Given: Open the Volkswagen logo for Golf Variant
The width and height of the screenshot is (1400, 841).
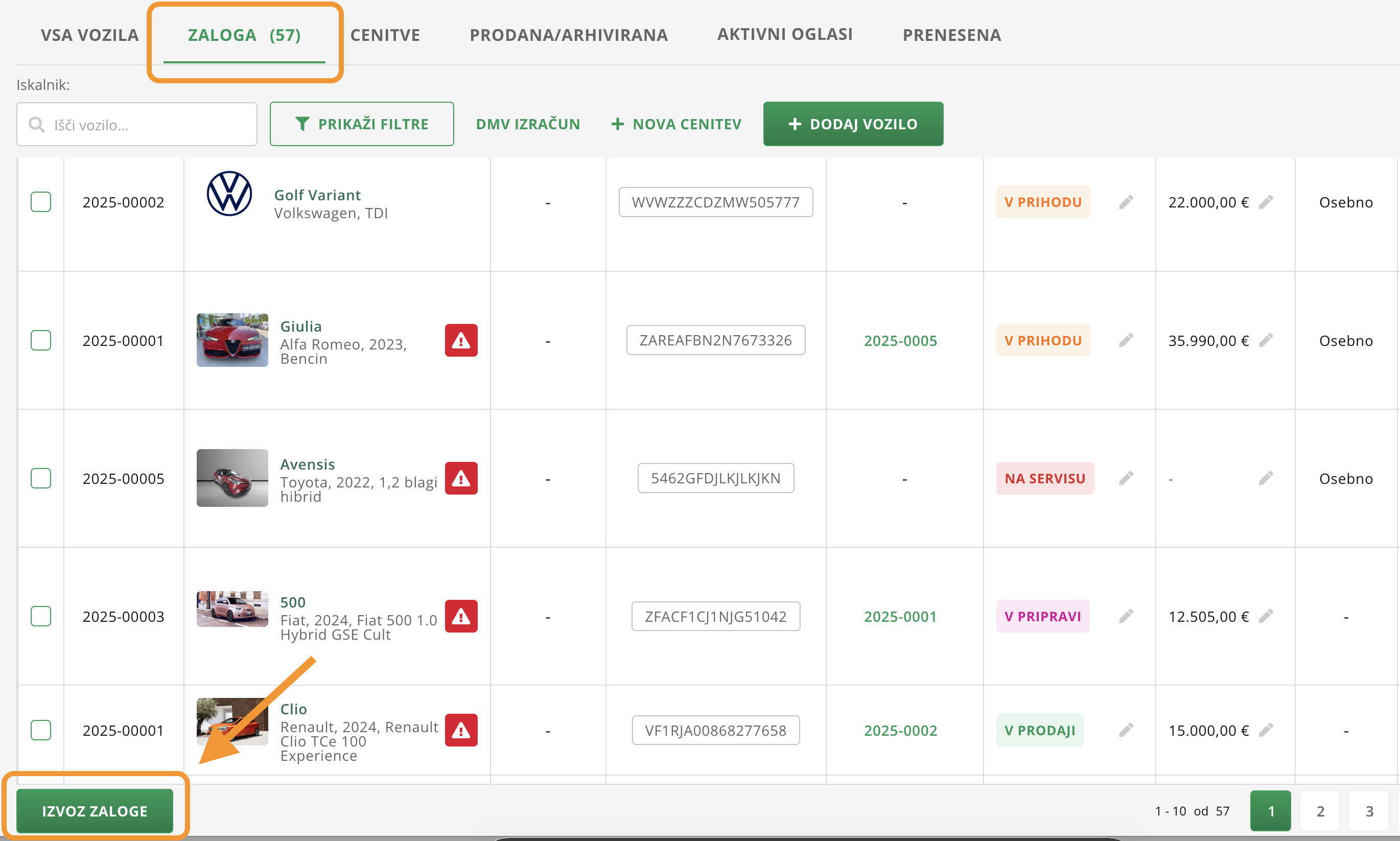Looking at the screenshot, I should point(229,194).
